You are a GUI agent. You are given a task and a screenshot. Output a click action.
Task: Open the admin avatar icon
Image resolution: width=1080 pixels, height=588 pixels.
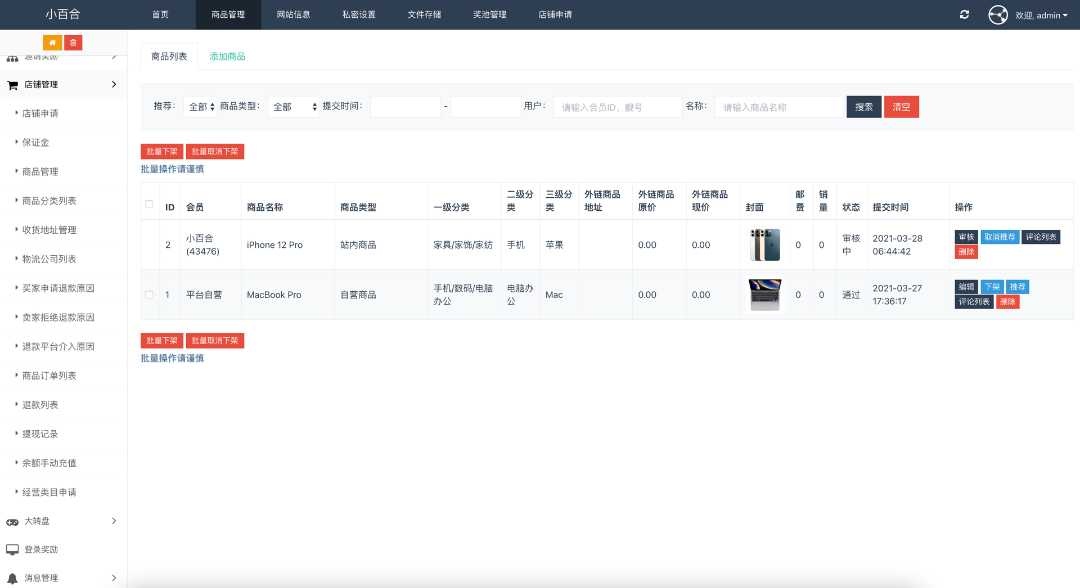coord(998,14)
